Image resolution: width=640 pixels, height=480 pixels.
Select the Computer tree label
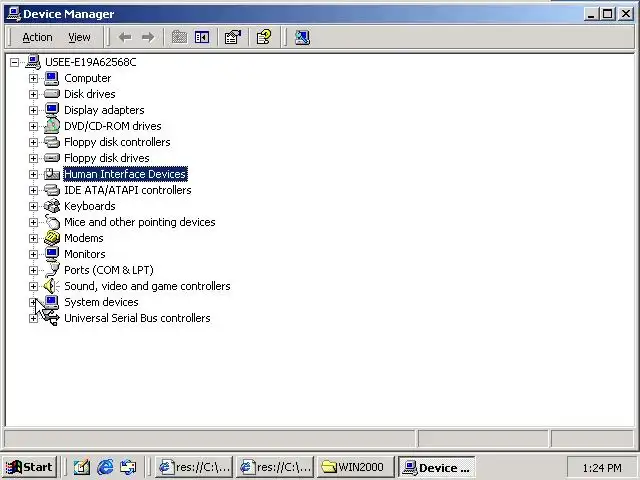(x=88, y=78)
